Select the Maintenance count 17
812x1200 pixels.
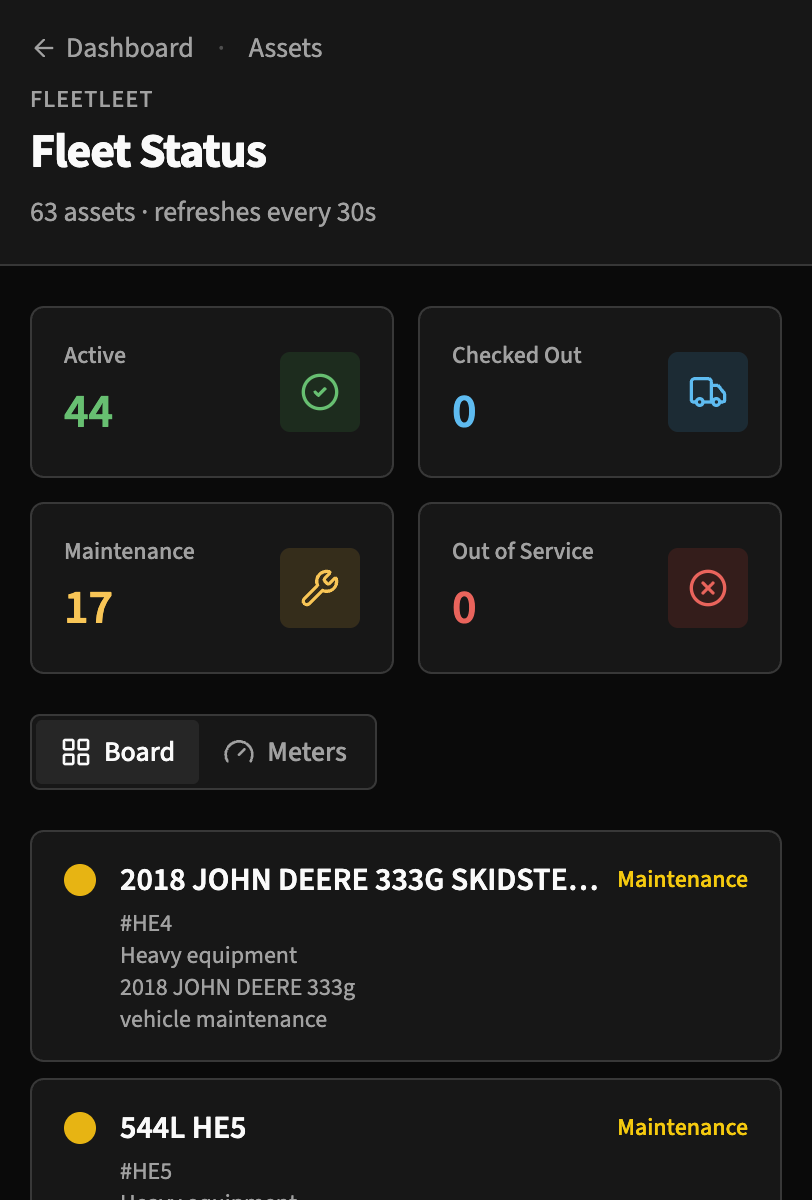tap(88, 607)
